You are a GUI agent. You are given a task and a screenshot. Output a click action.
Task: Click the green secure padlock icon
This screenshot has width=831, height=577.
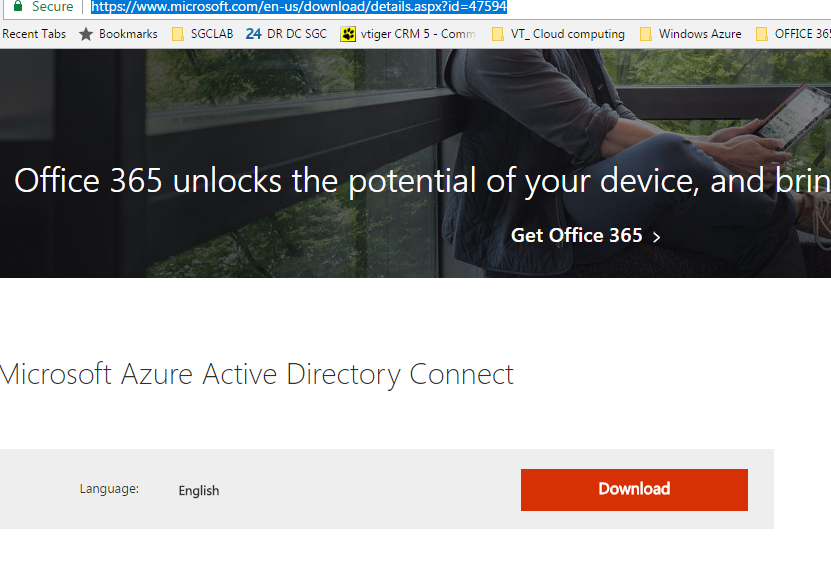tap(18, 6)
